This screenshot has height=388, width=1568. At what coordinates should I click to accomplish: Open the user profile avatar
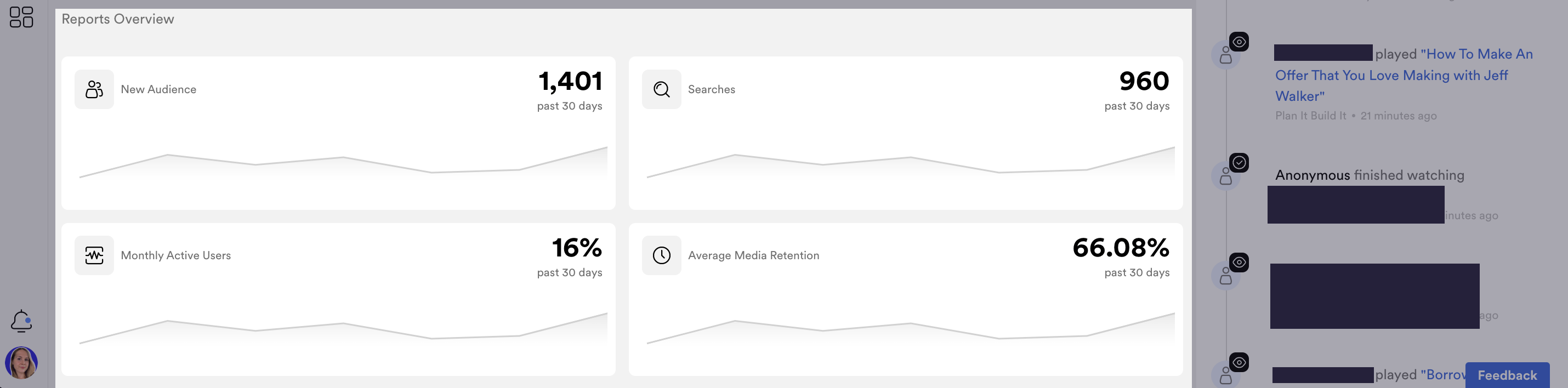coord(21,362)
